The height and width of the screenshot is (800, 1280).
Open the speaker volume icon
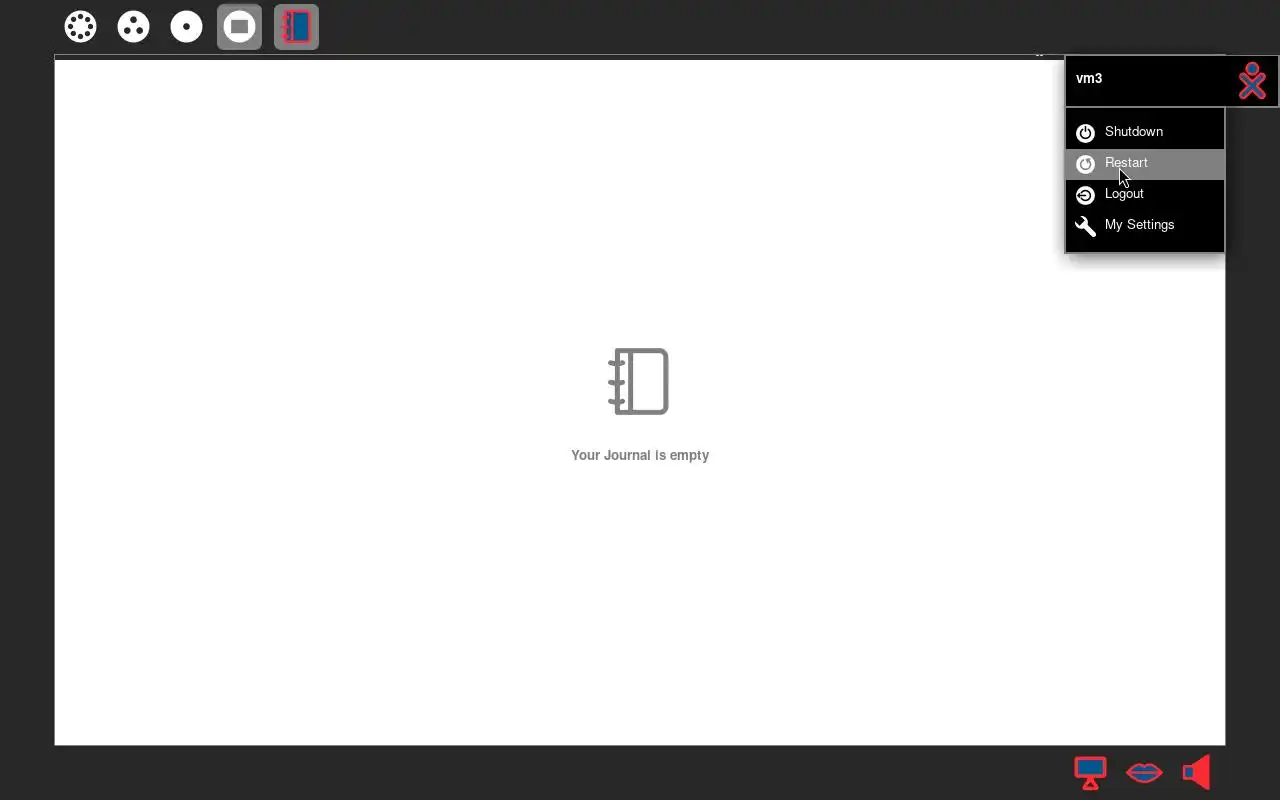coord(1197,772)
